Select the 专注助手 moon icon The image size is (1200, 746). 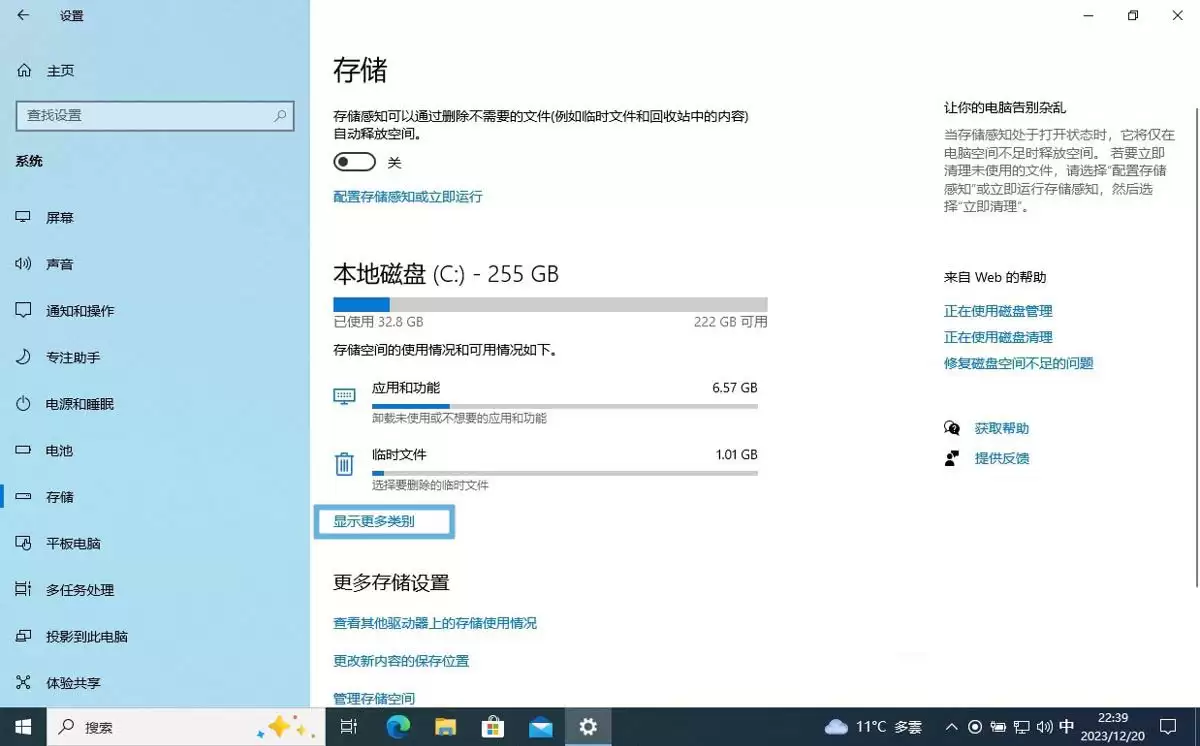[x=24, y=357]
